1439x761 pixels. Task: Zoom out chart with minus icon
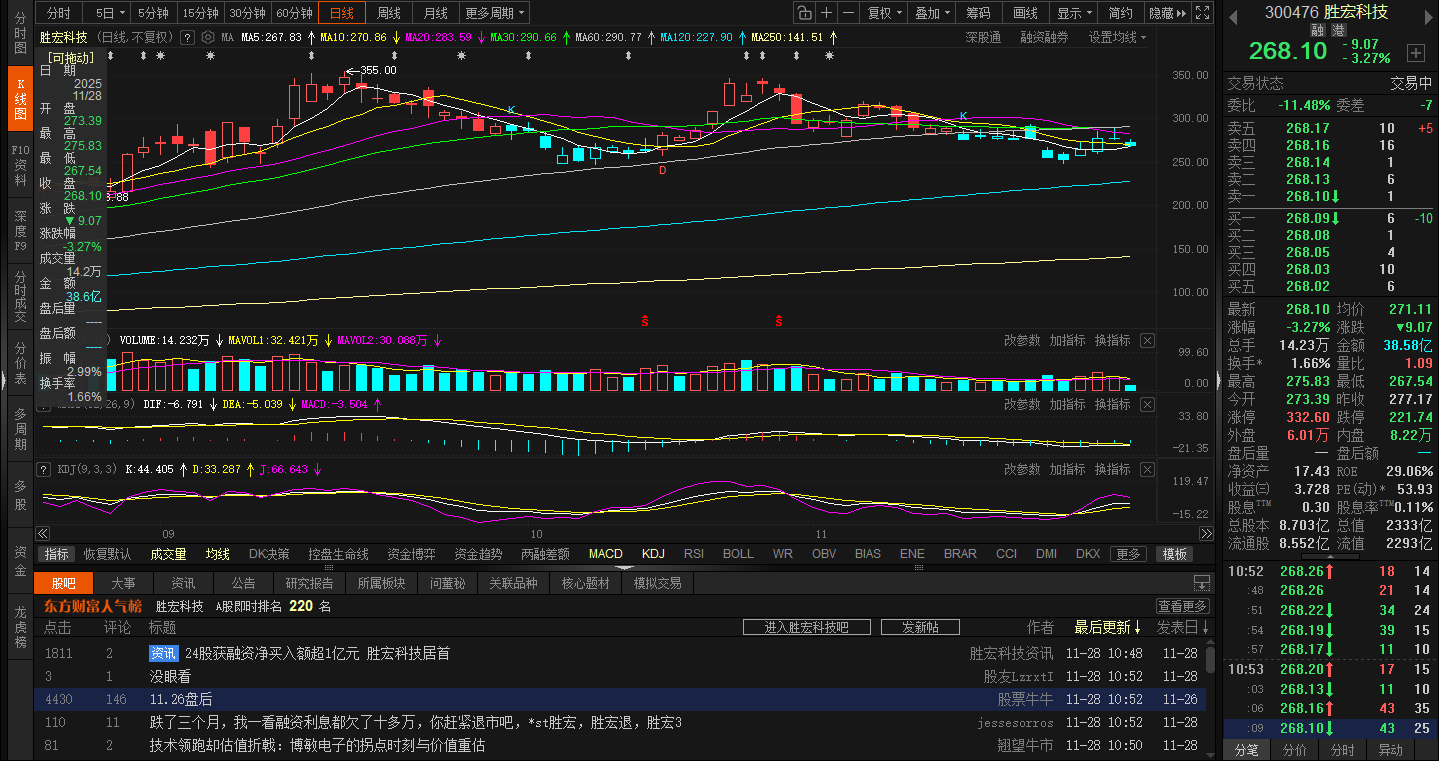click(848, 13)
